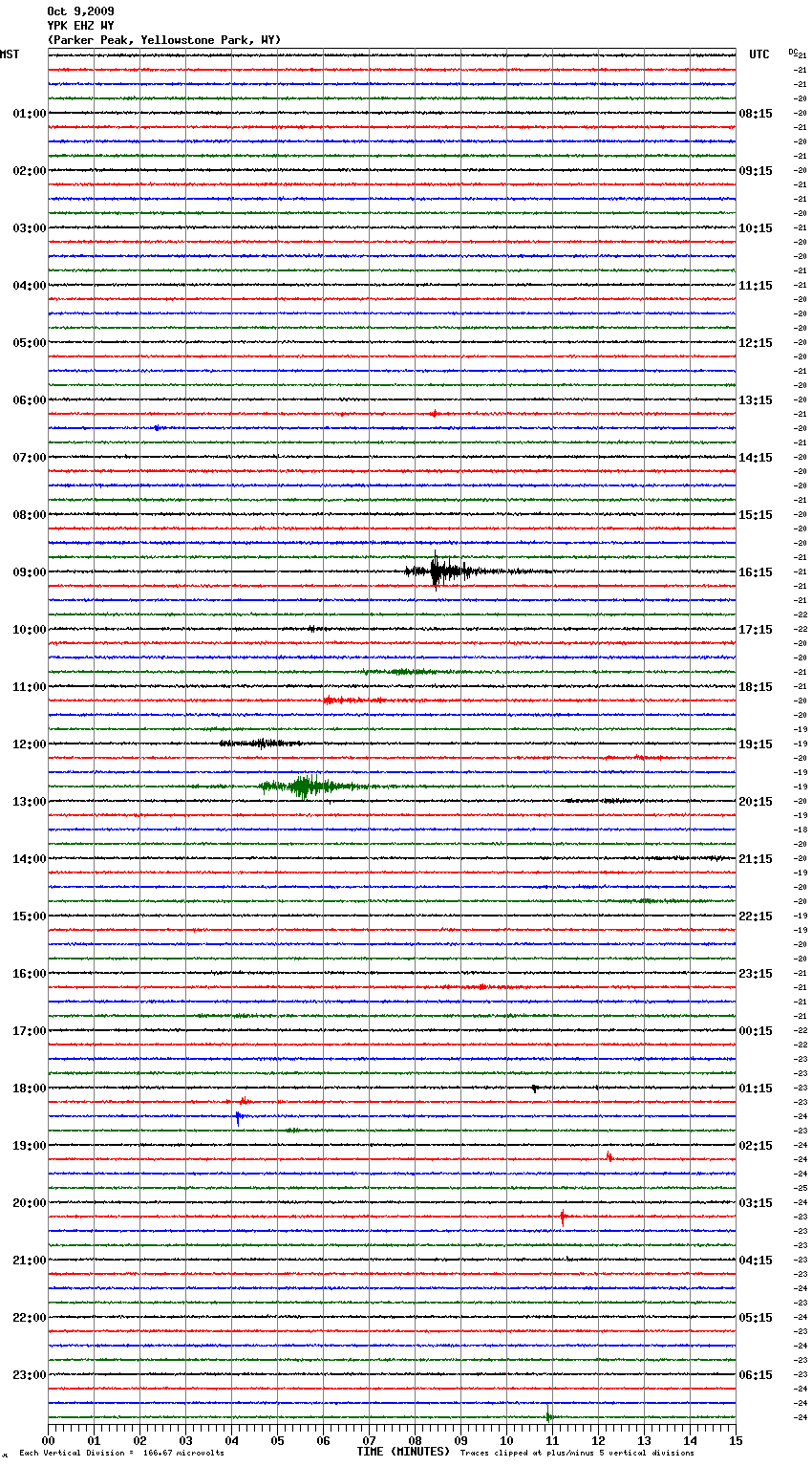Select the 09:00 MST row label
The image size is (812, 1466).
30,572
